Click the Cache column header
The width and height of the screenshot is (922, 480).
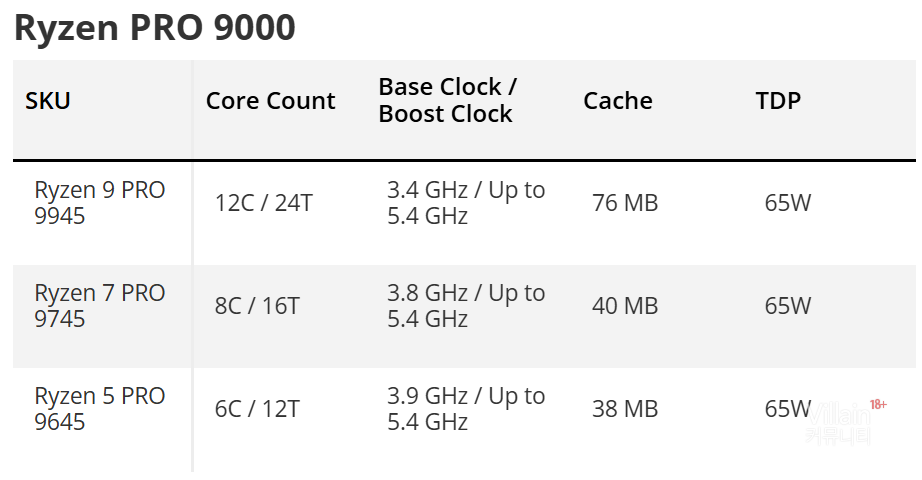tap(617, 101)
